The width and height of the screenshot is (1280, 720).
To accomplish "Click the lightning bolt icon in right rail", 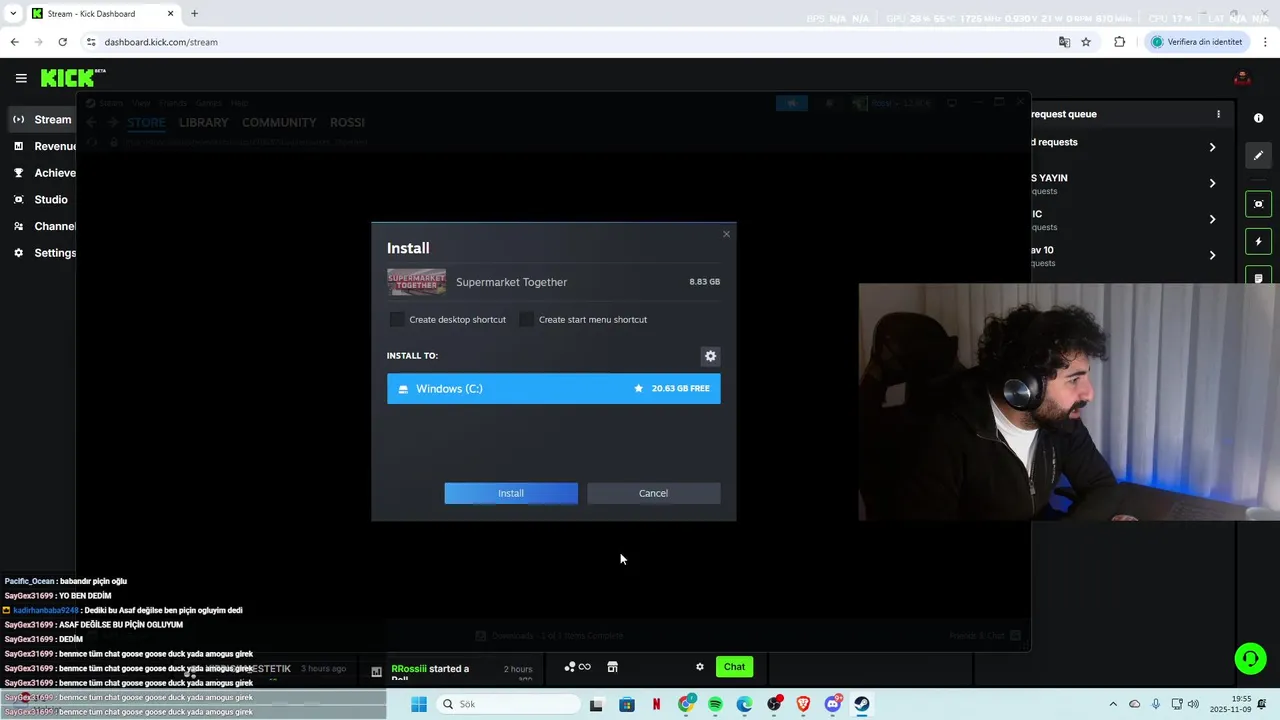I will pos(1258,242).
